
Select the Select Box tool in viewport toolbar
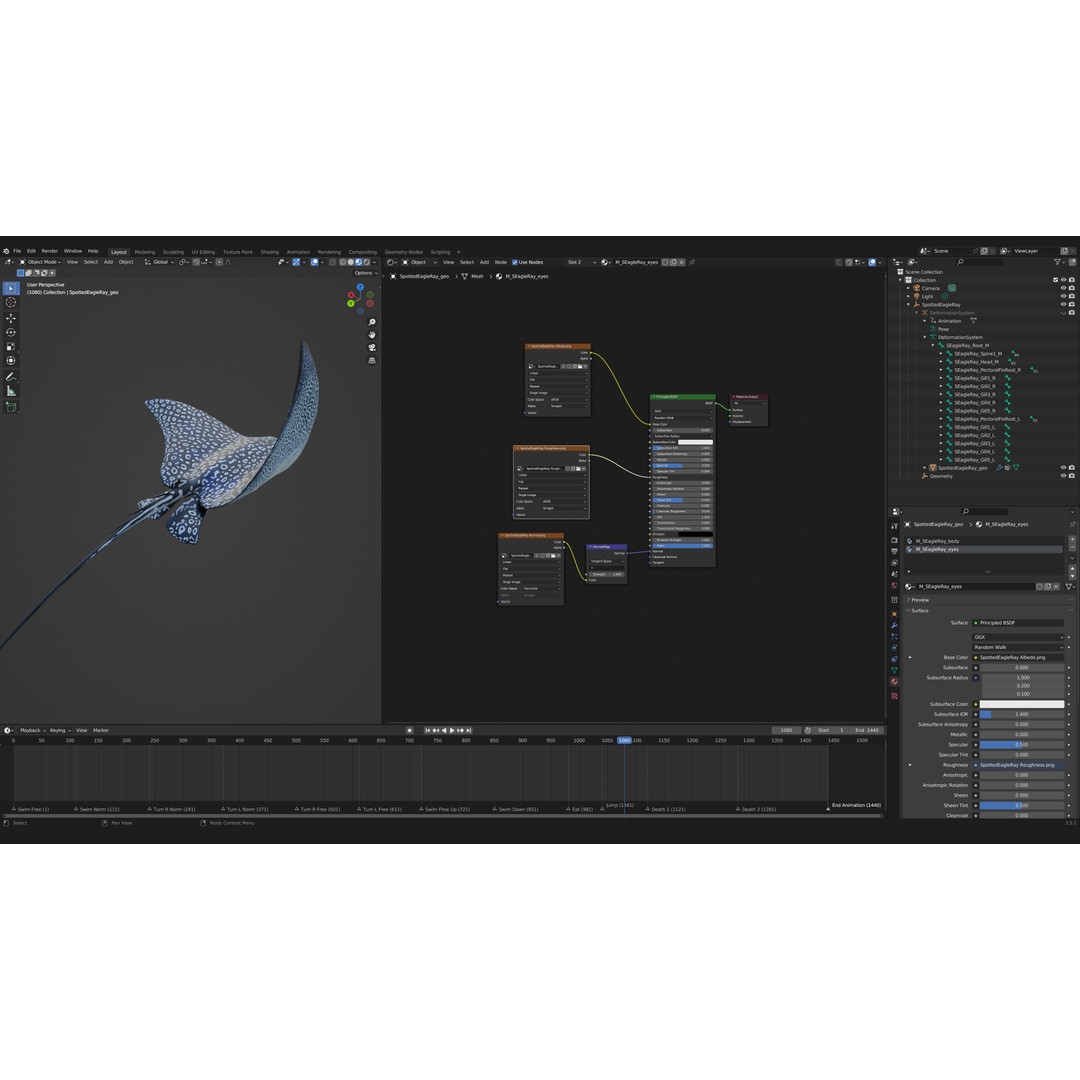pyautogui.click(x=11, y=288)
